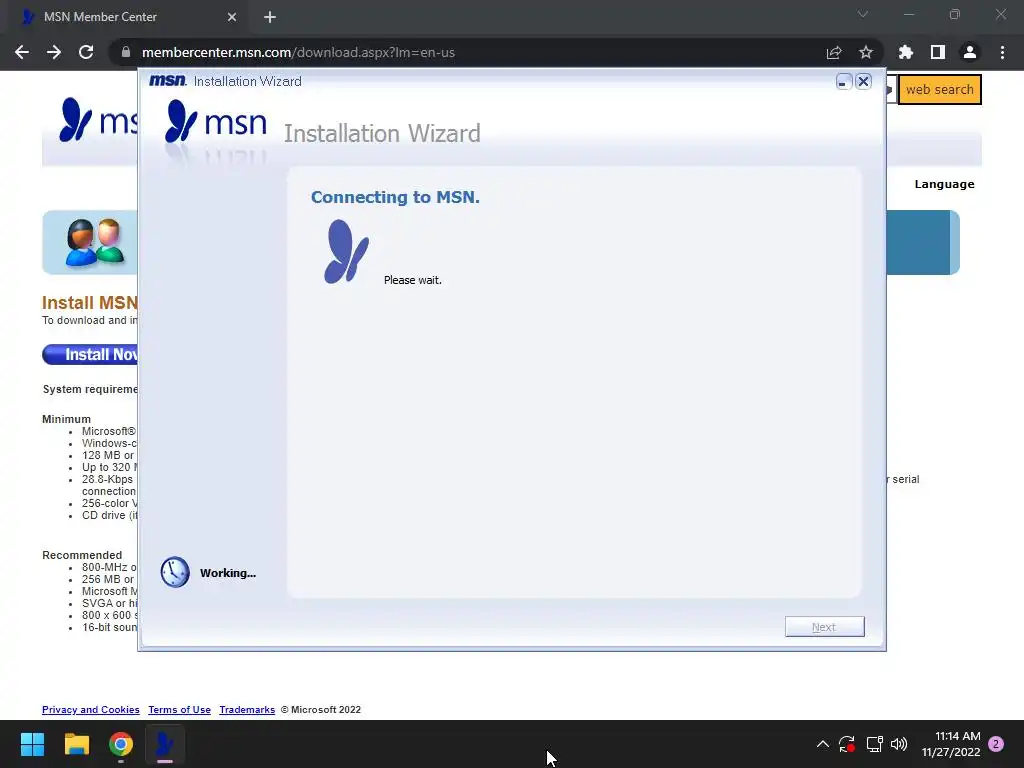Open the Trademarks link
Image resolution: width=1024 pixels, height=768 pixels.
(247, 710)
